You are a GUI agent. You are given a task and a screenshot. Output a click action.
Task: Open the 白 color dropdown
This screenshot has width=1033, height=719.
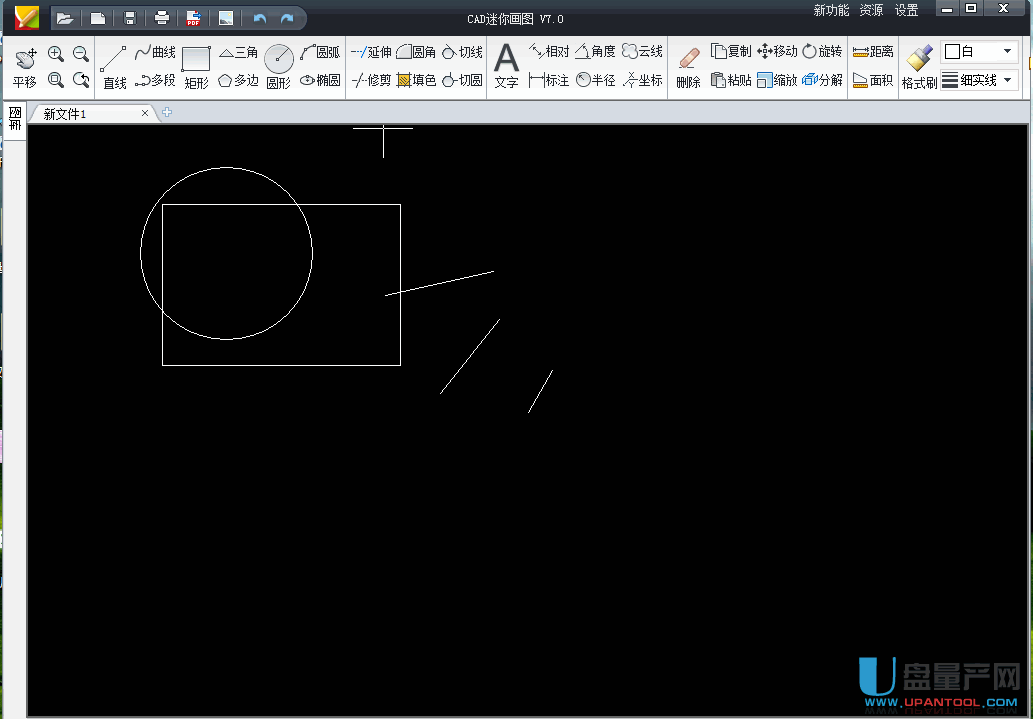coord(1007,51)
